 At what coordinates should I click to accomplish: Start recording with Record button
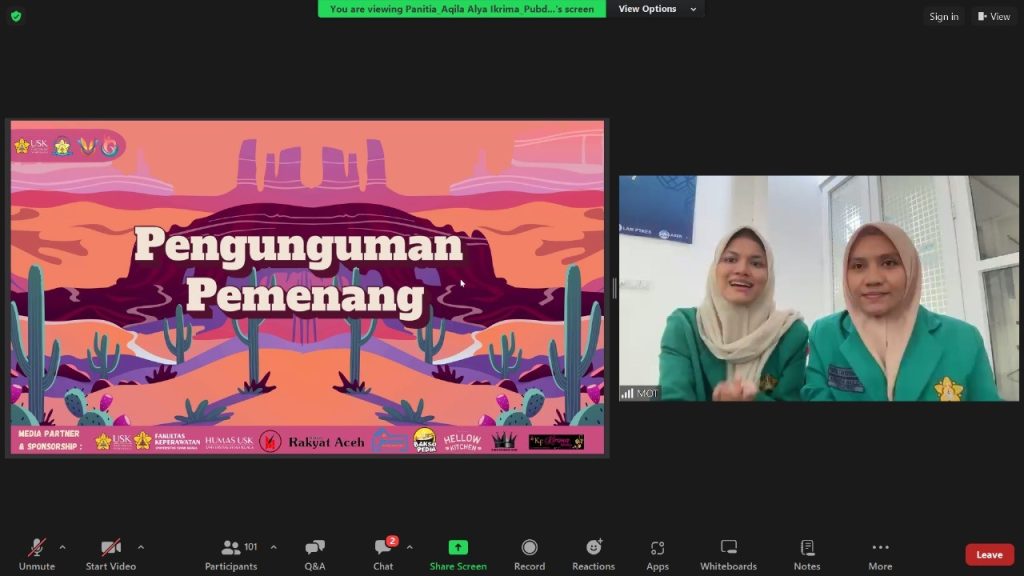529,553
